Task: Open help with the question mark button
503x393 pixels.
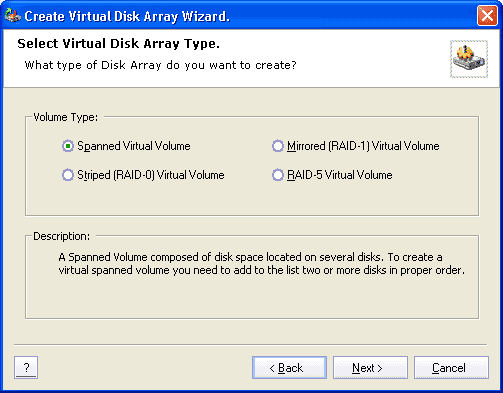Action: (x=26, y=368)
